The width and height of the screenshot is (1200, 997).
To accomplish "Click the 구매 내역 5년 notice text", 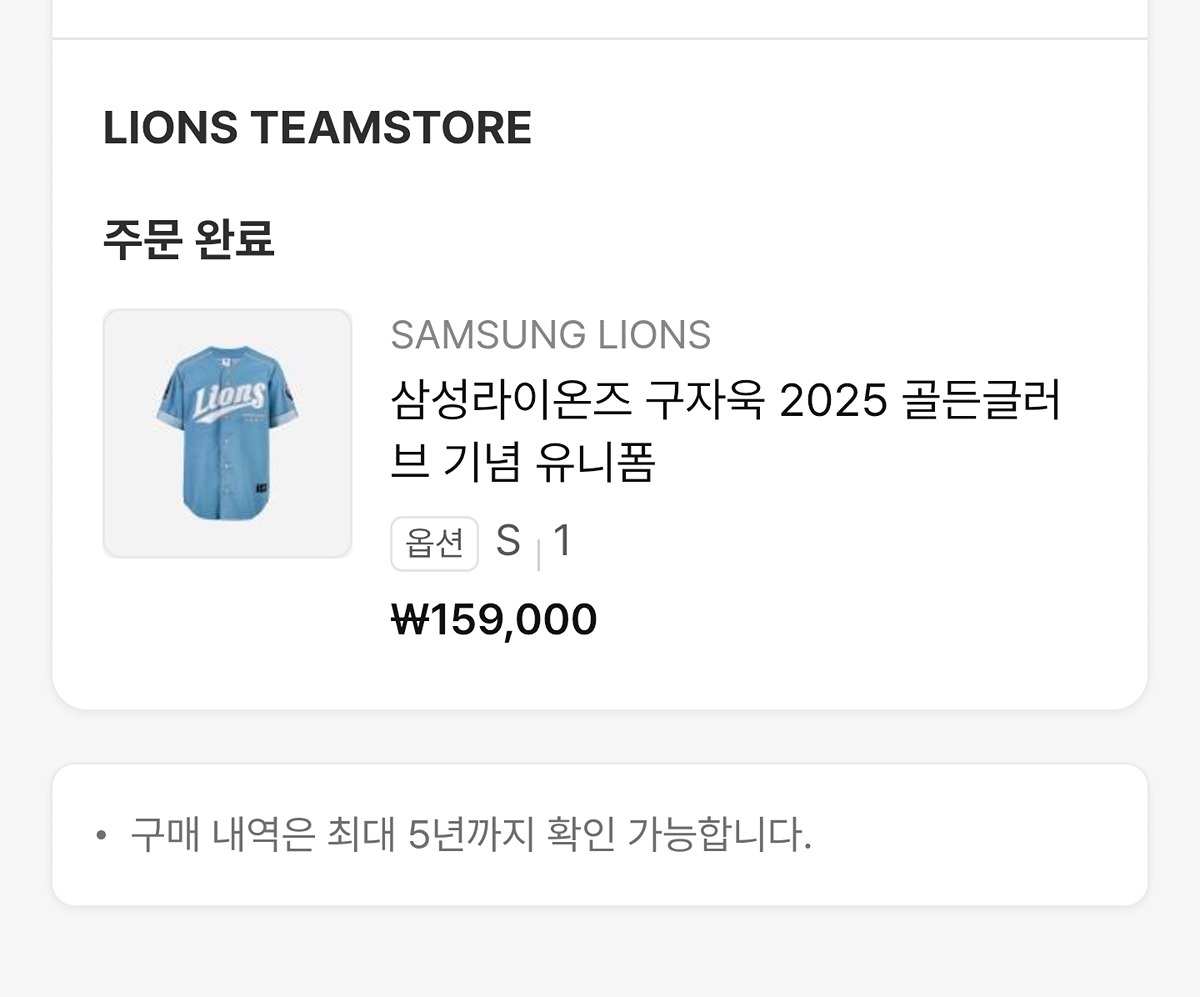I will click(x=470, y=834).
